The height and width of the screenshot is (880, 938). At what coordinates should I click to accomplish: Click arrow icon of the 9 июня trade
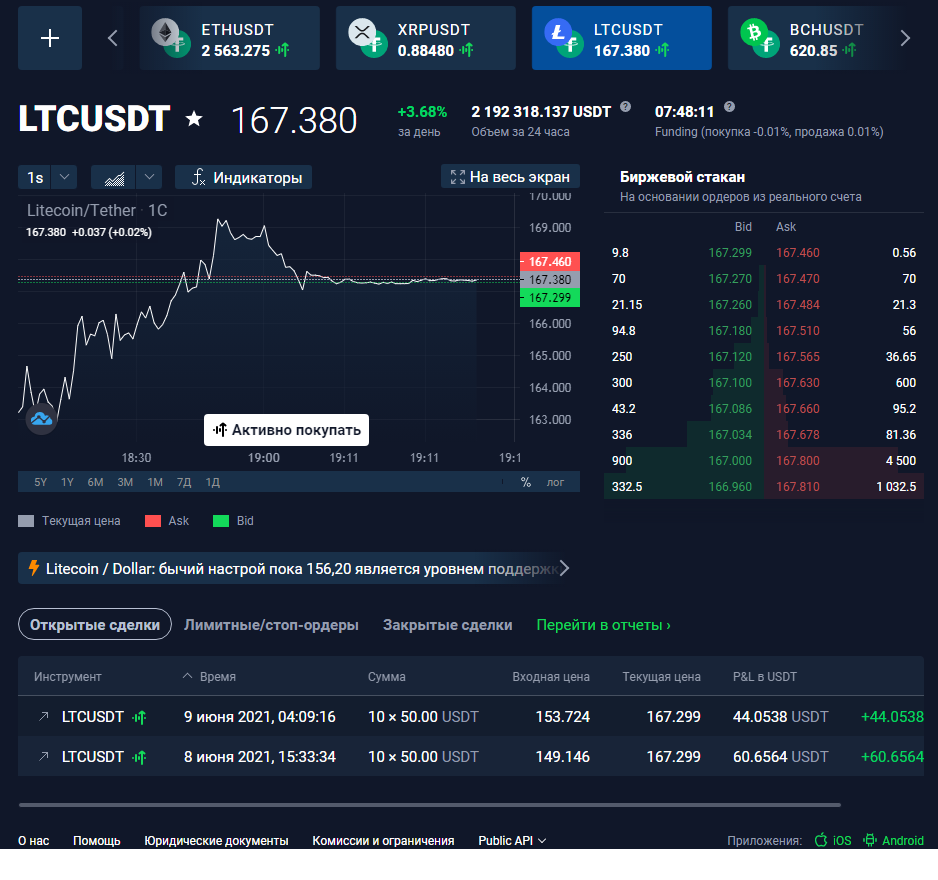[x=44, y=716]
